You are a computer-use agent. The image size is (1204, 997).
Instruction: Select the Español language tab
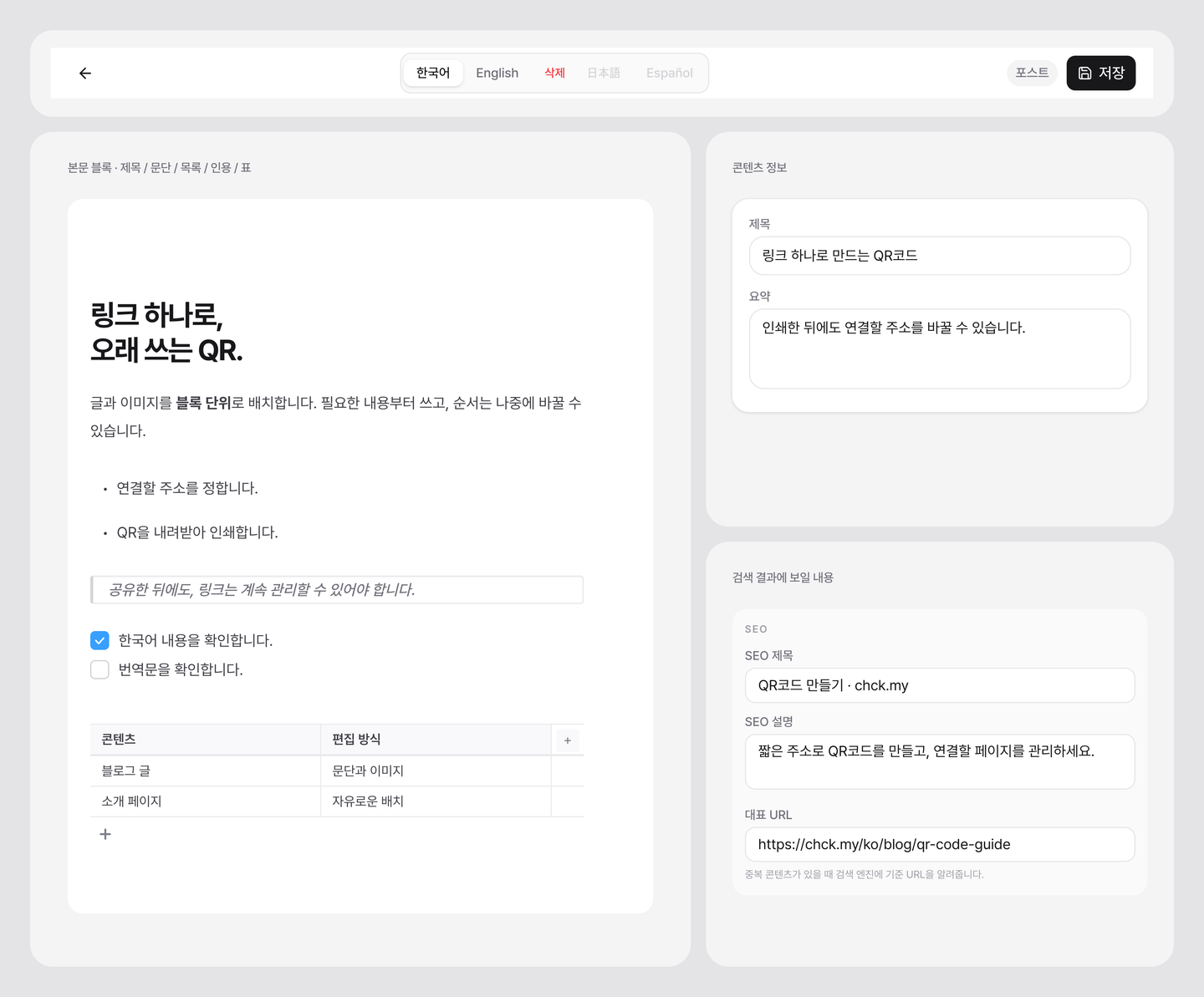click(670, 73)
